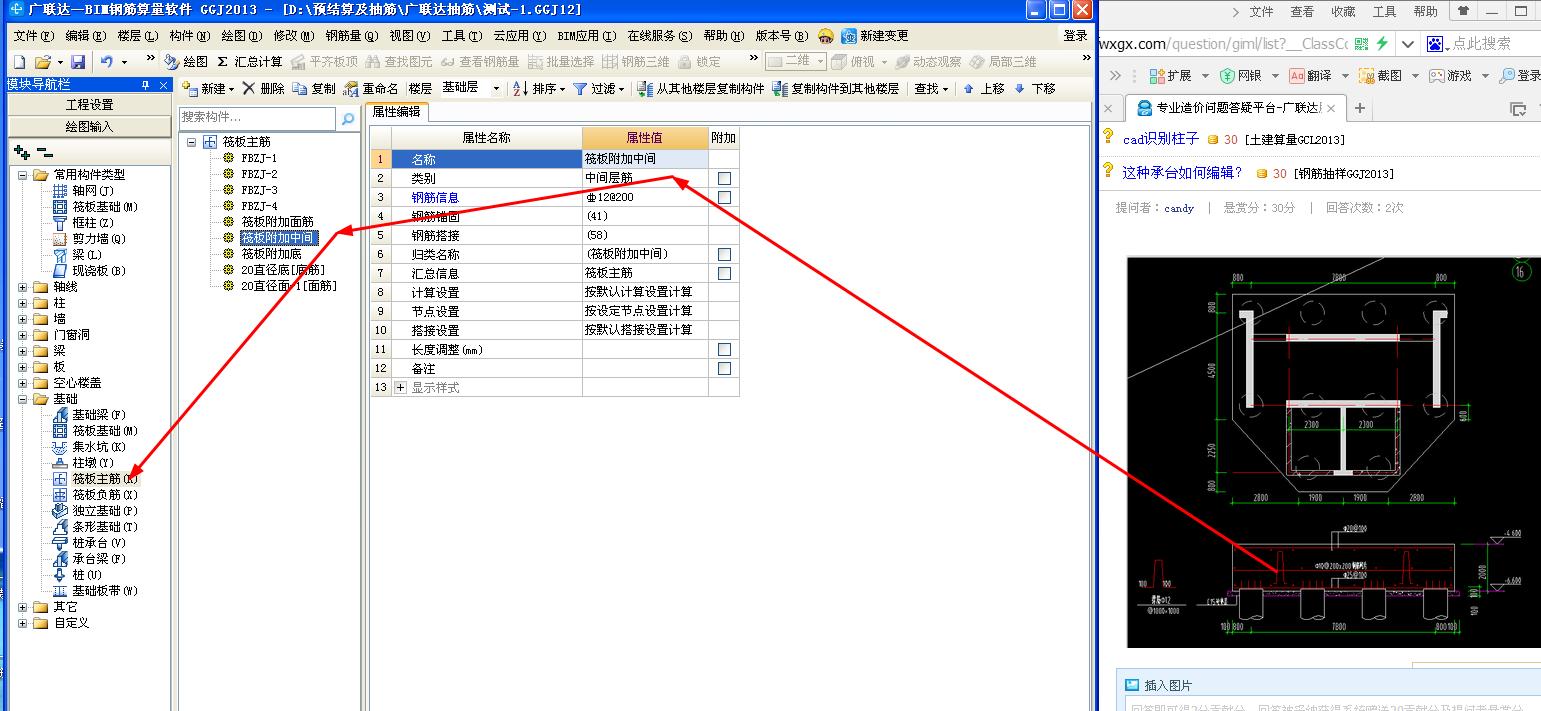Expand the 显示样式 property row
Viewport: 1541px width, 711px height.
401,387
